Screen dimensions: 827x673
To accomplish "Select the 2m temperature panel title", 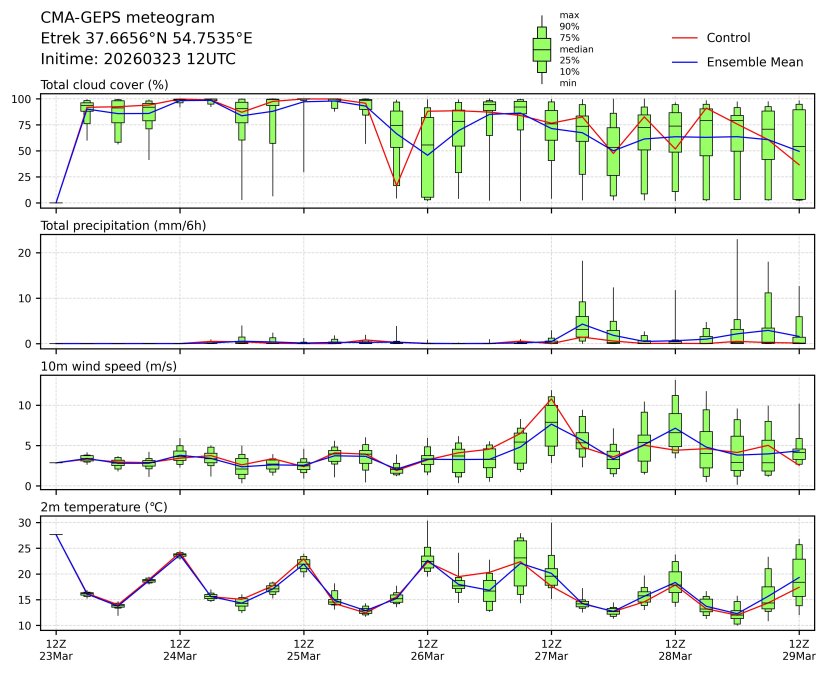I will coord(101,507).
